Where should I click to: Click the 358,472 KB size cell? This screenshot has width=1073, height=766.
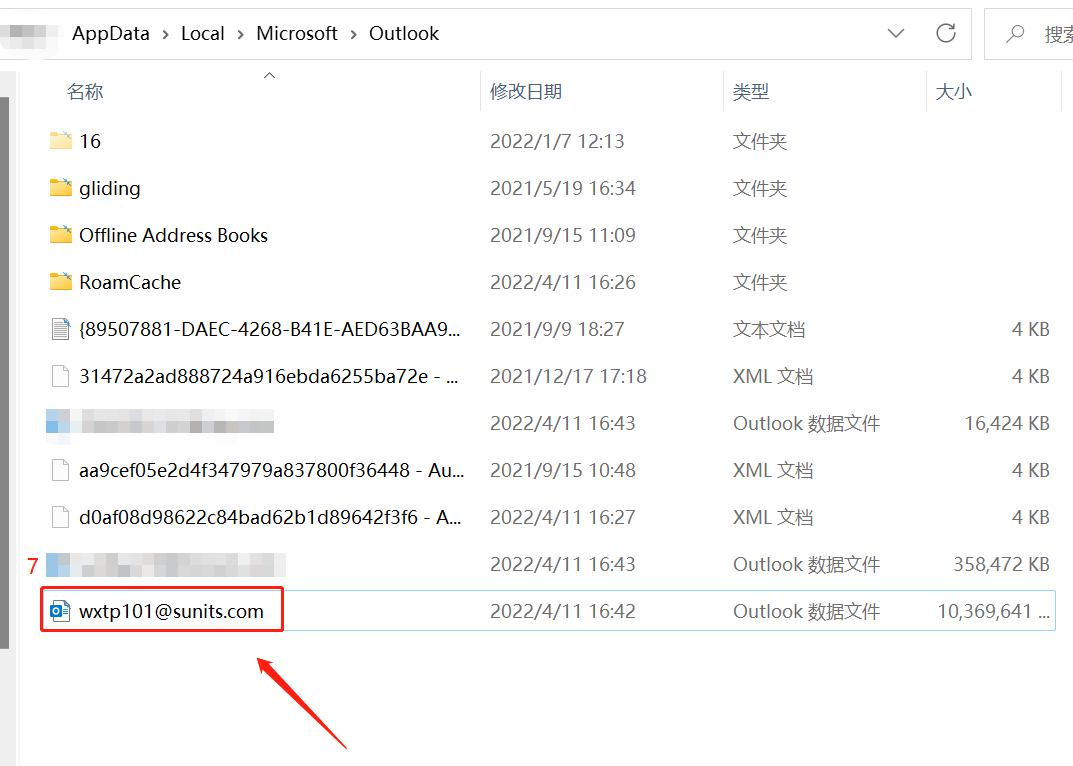(1001, 564)
